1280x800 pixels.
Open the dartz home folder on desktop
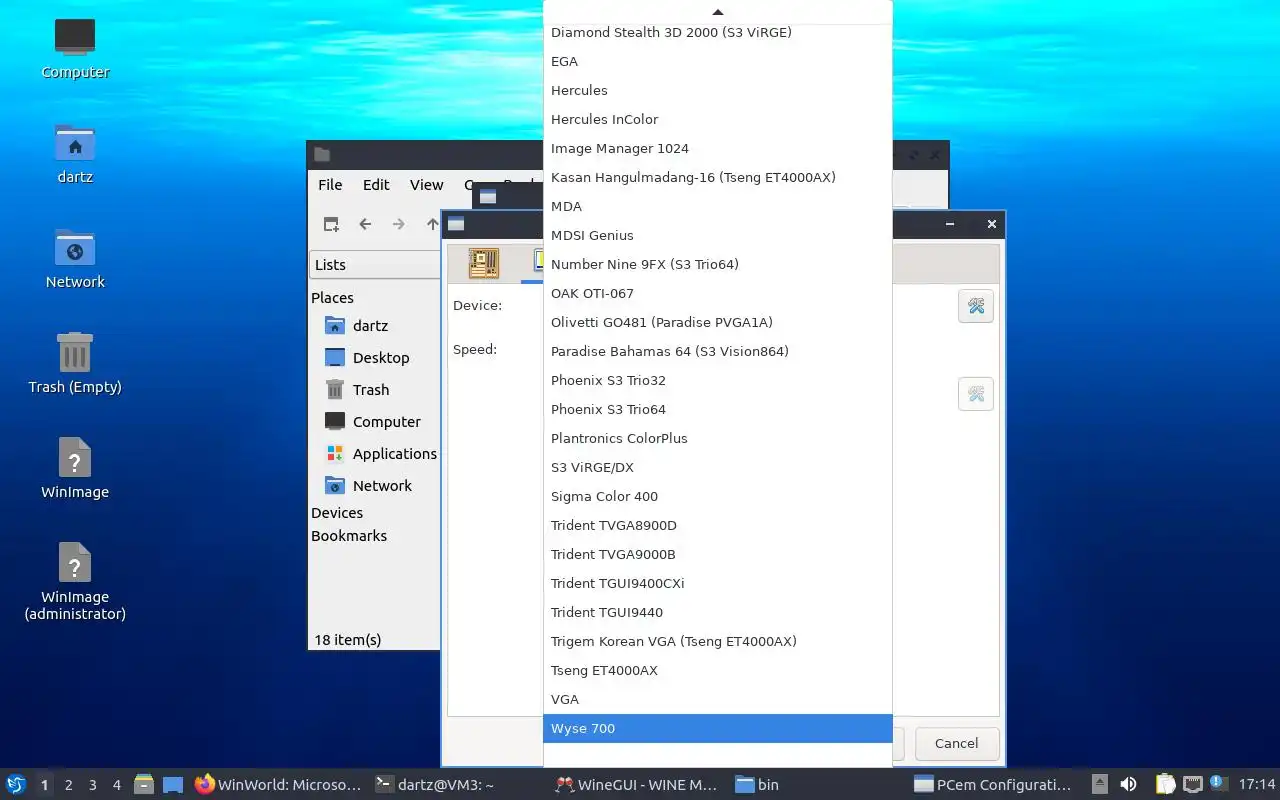(75, 154)
